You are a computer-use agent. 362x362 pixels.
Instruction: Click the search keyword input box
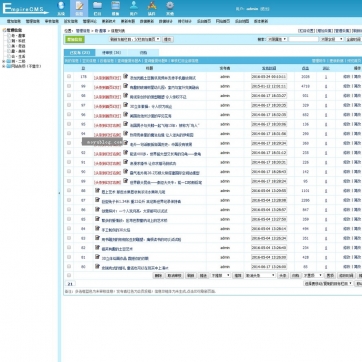click(x=303, y=39)
